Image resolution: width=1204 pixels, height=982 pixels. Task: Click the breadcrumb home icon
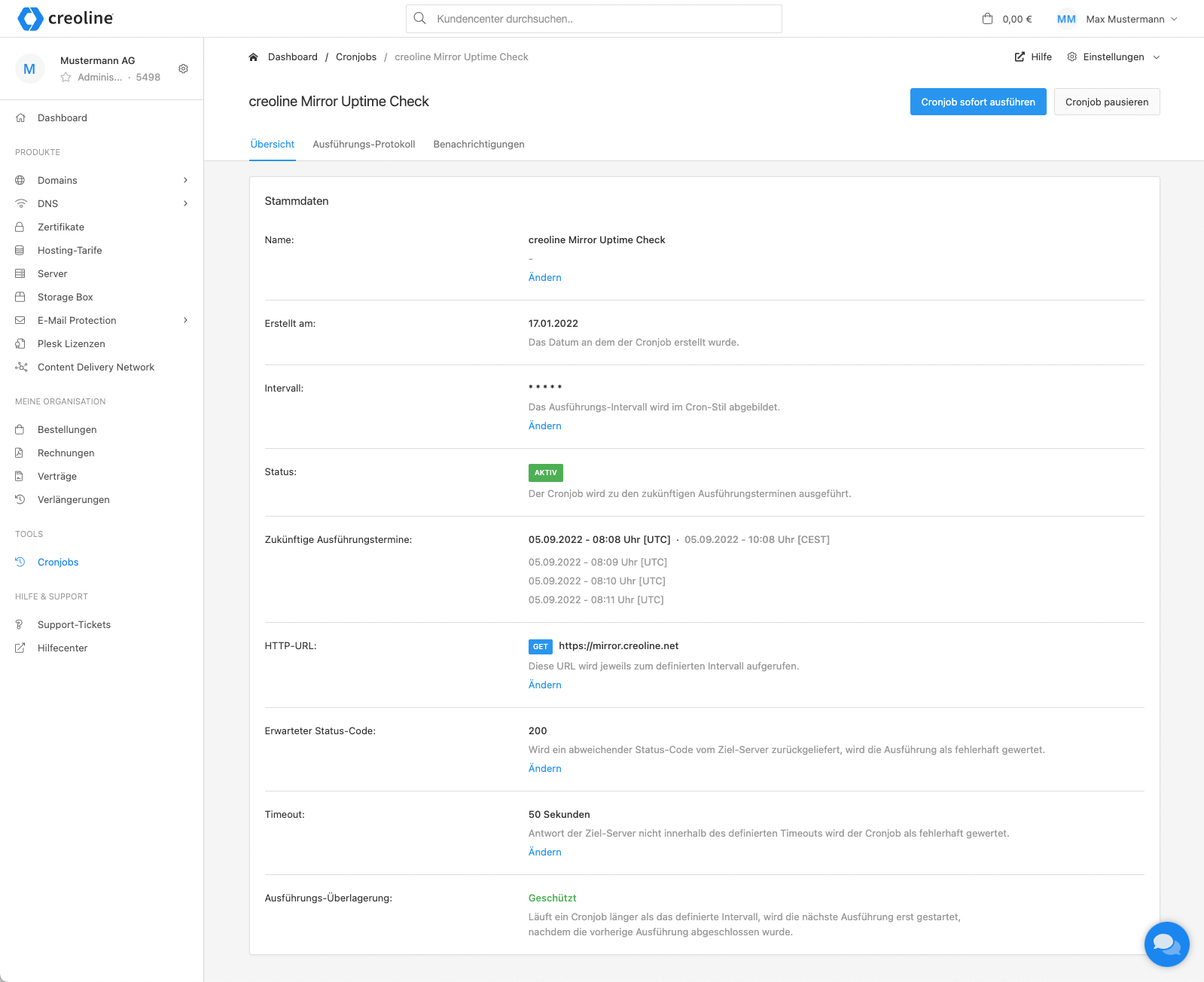254,57
